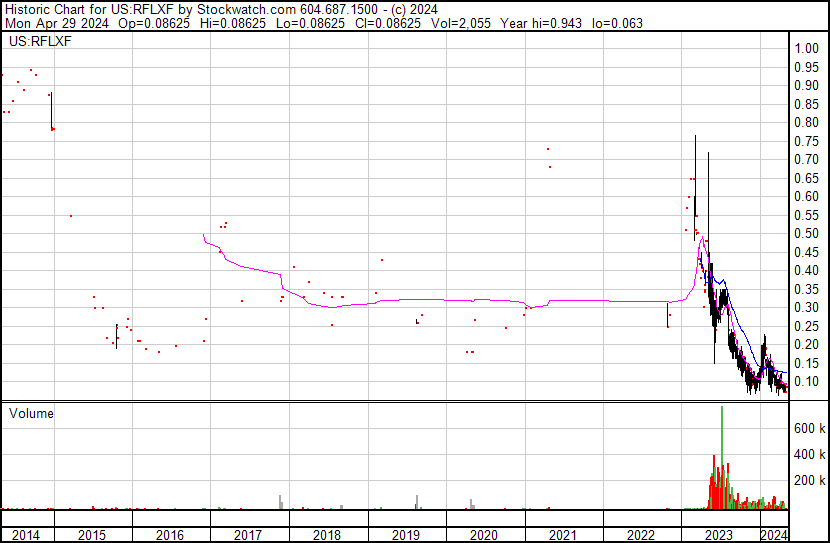Image resolution: width=830 pixels, height=543 pixels.
Task: Select the 2014 year on the time axis
Action: [x=27, y=535]
